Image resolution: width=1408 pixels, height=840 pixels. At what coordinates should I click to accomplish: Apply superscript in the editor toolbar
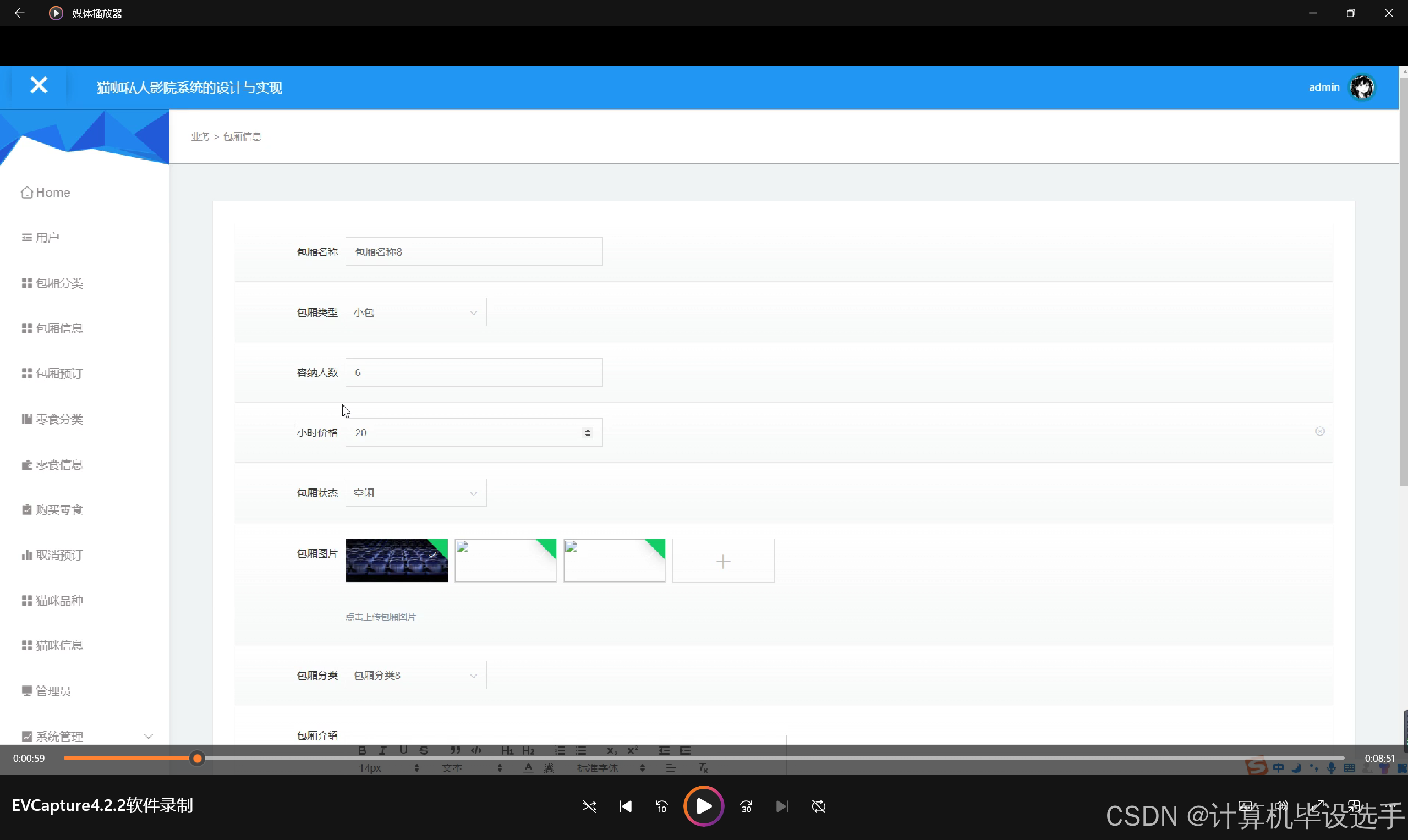click(x=633, y=750)
